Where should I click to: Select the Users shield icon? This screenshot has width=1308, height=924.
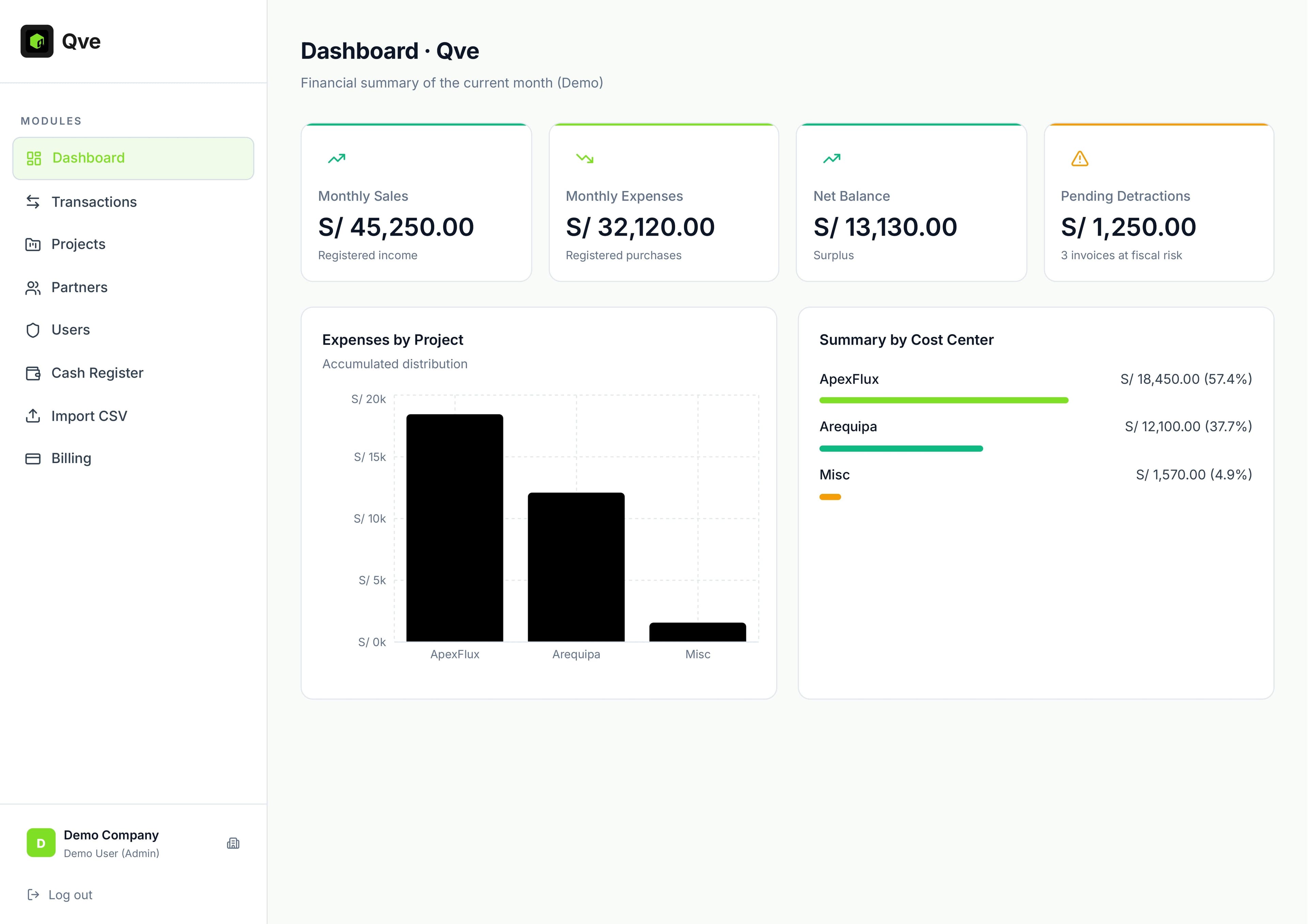coord(34,330)
